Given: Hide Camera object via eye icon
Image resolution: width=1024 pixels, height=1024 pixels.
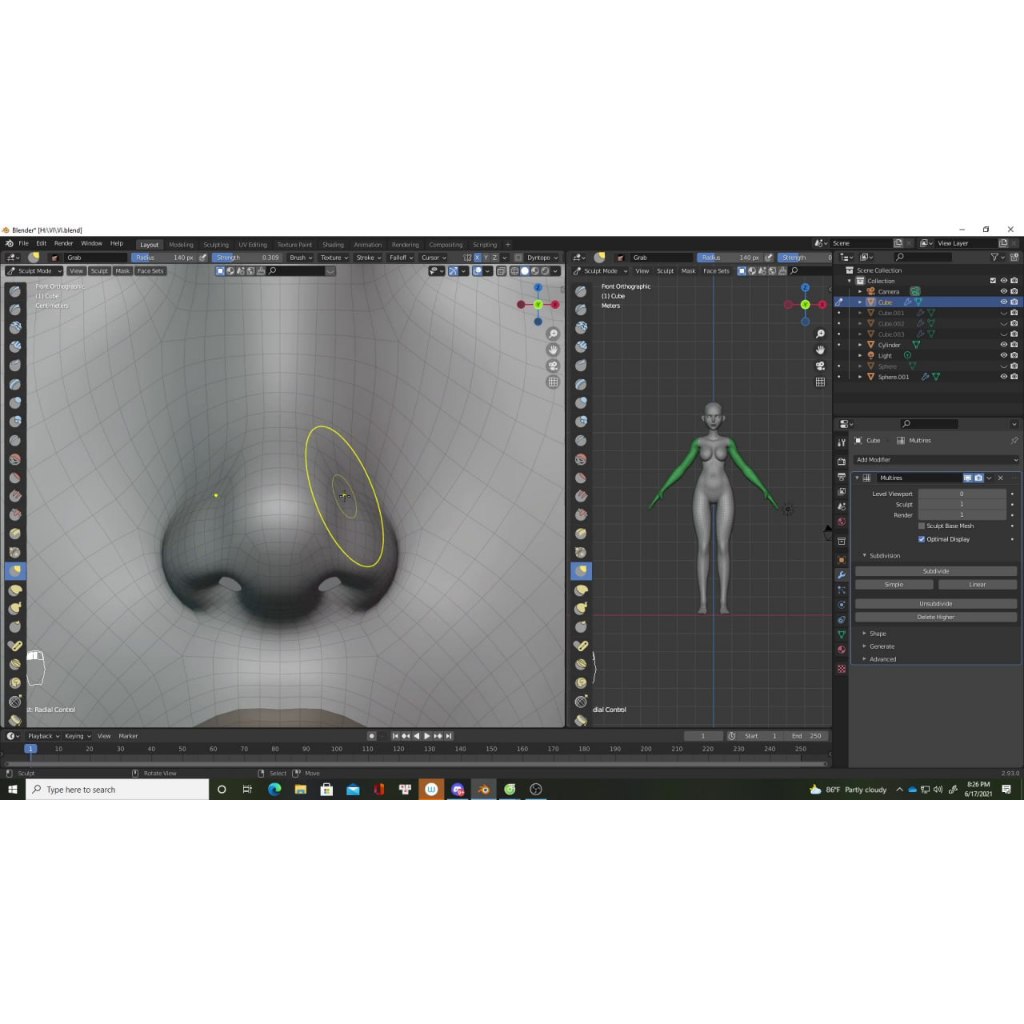Looking at the screenshot, I should (x=1004, y=291).
